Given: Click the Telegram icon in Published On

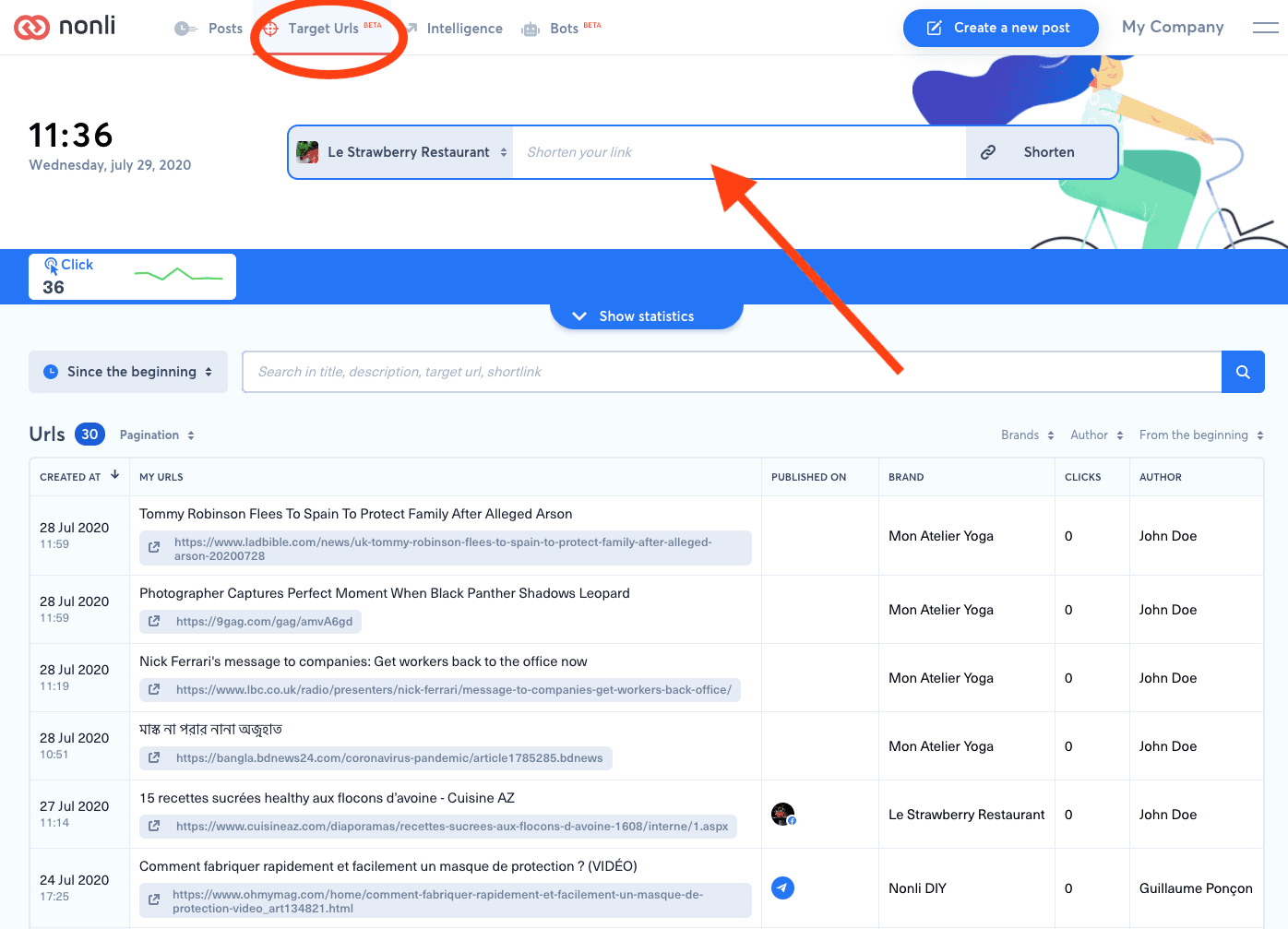Looking at the screenshot, I should tap(782, 887).
